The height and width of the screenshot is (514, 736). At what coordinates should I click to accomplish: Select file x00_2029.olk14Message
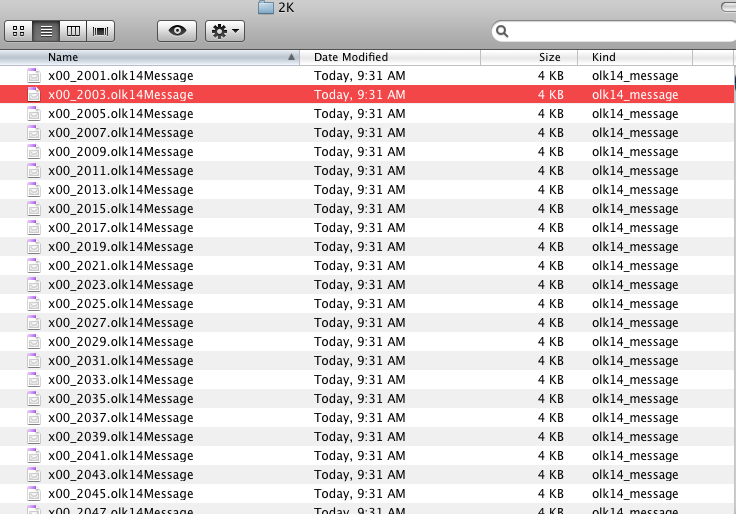(366, 342)
